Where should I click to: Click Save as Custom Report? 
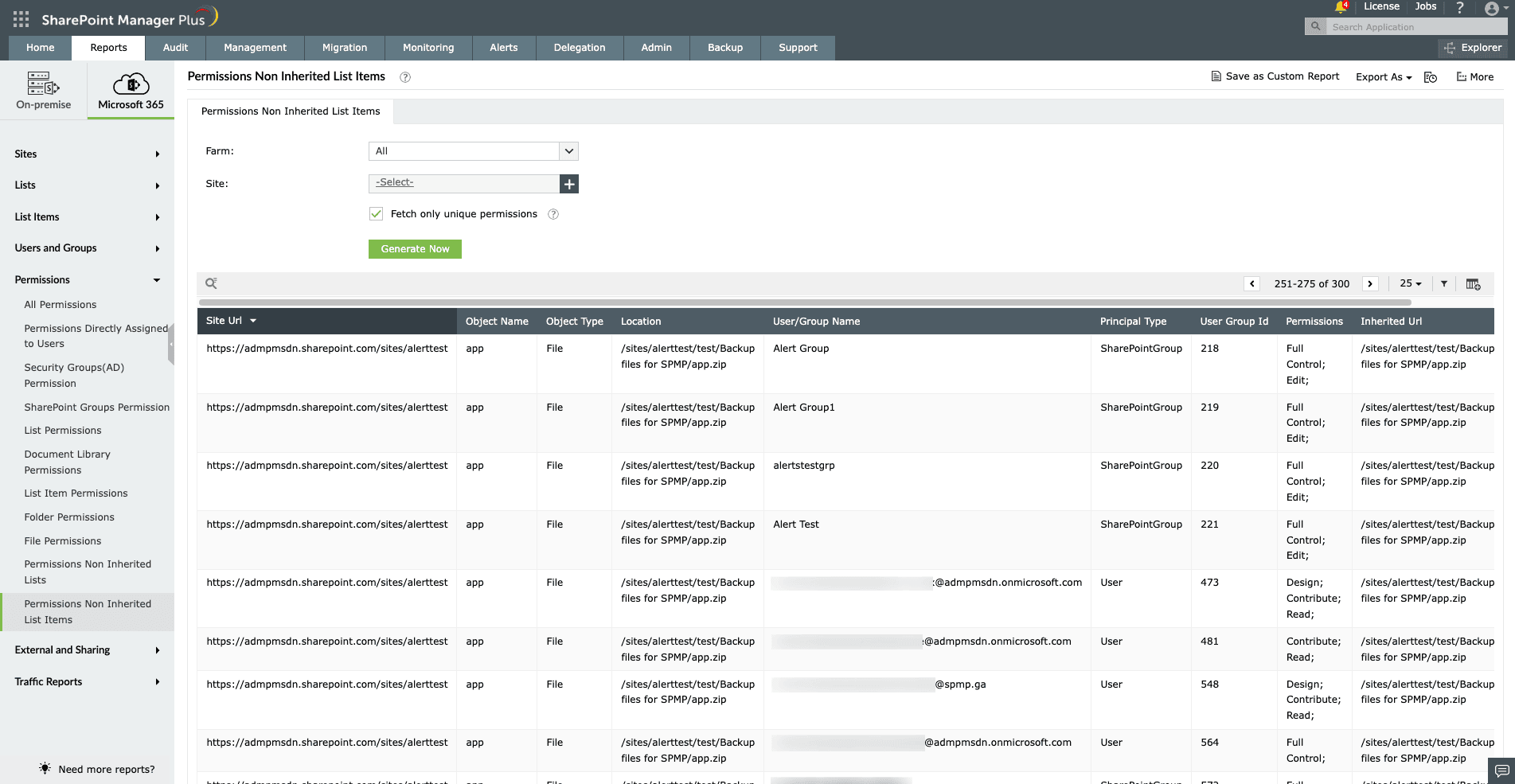coord(1275,76)
